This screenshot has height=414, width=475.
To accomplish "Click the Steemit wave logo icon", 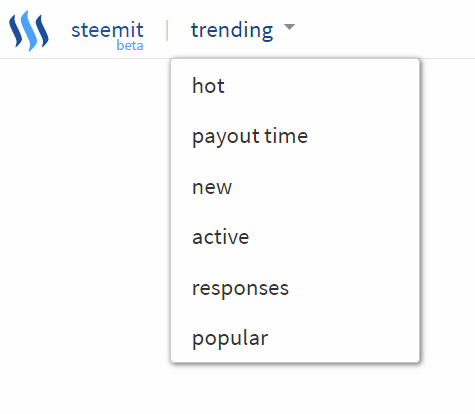I will click(x=29, y=31).
